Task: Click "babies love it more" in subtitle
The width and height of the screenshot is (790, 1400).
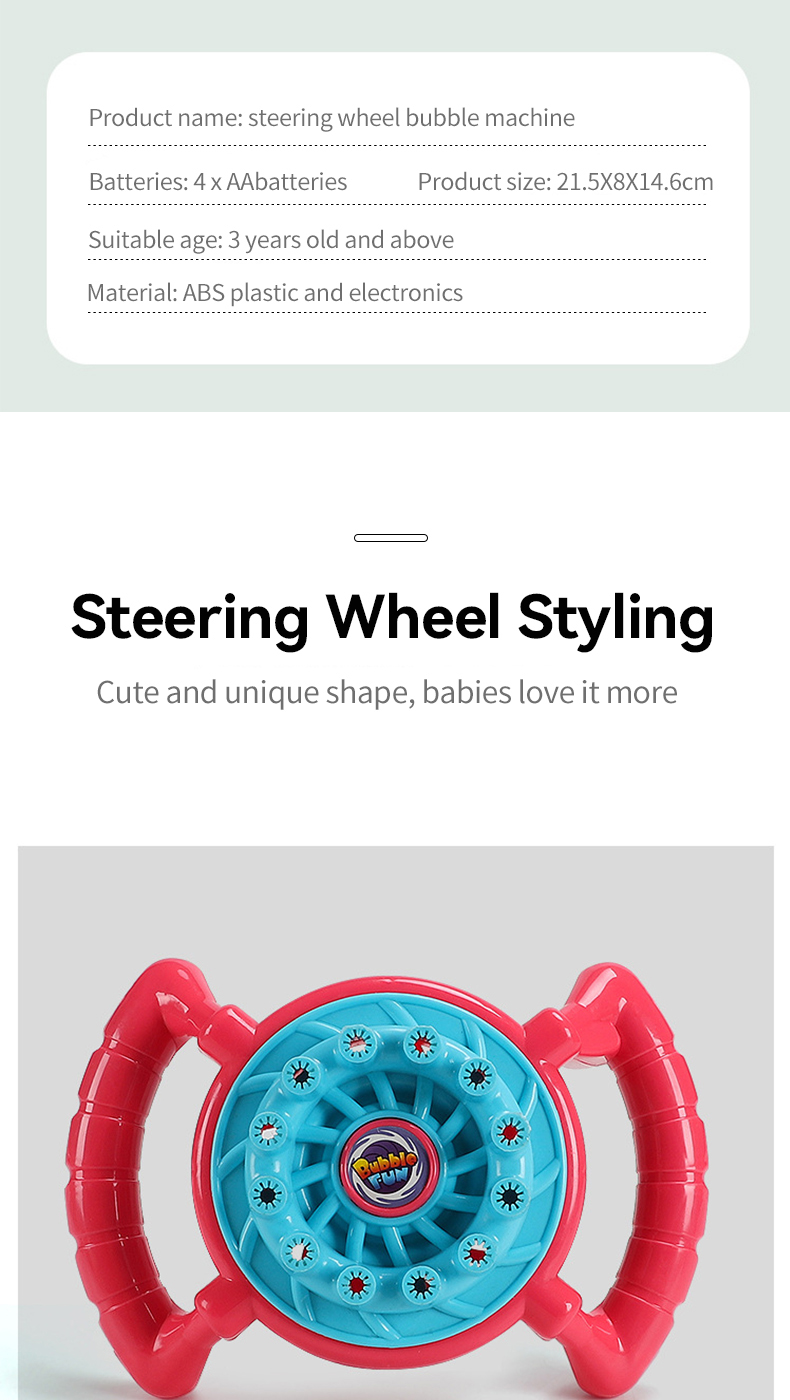Action: pos(550,692)
